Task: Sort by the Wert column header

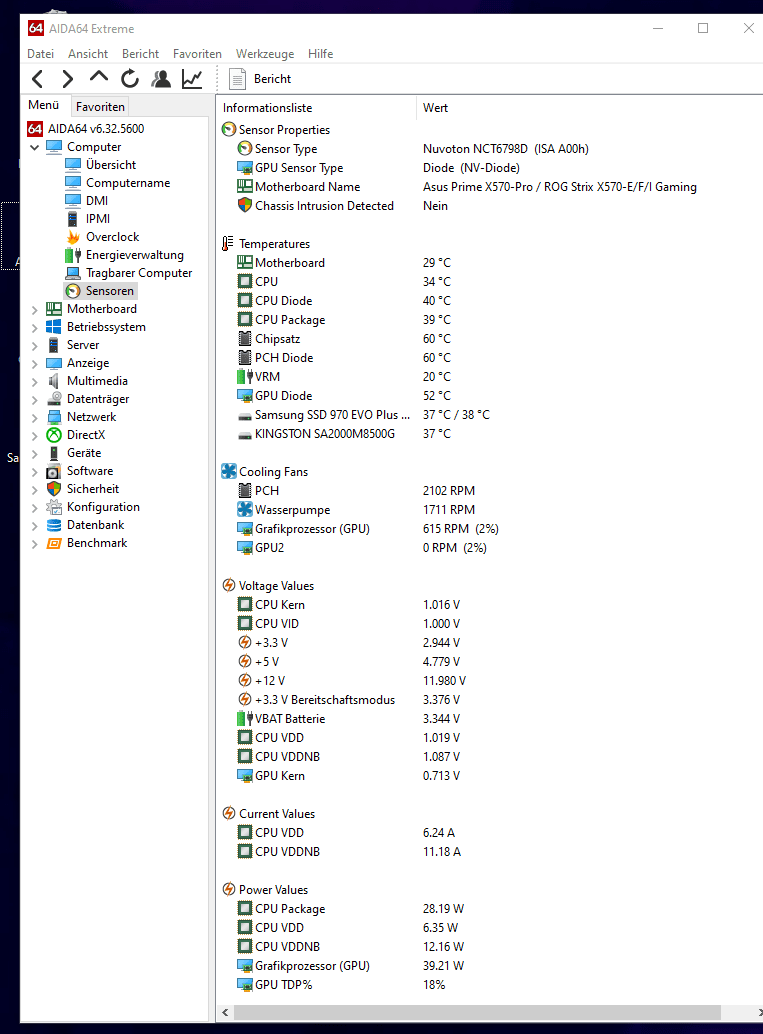Action: [x=435, y=107]
